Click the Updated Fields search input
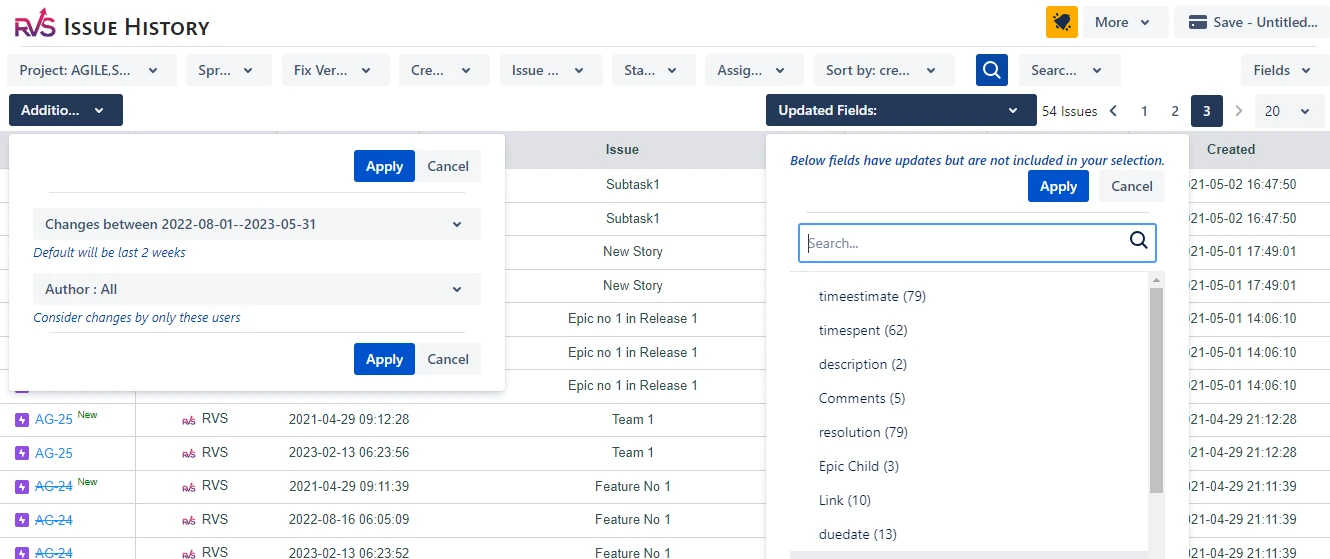Viewport: 1330px width, 559px height. [x=960, y=243]
